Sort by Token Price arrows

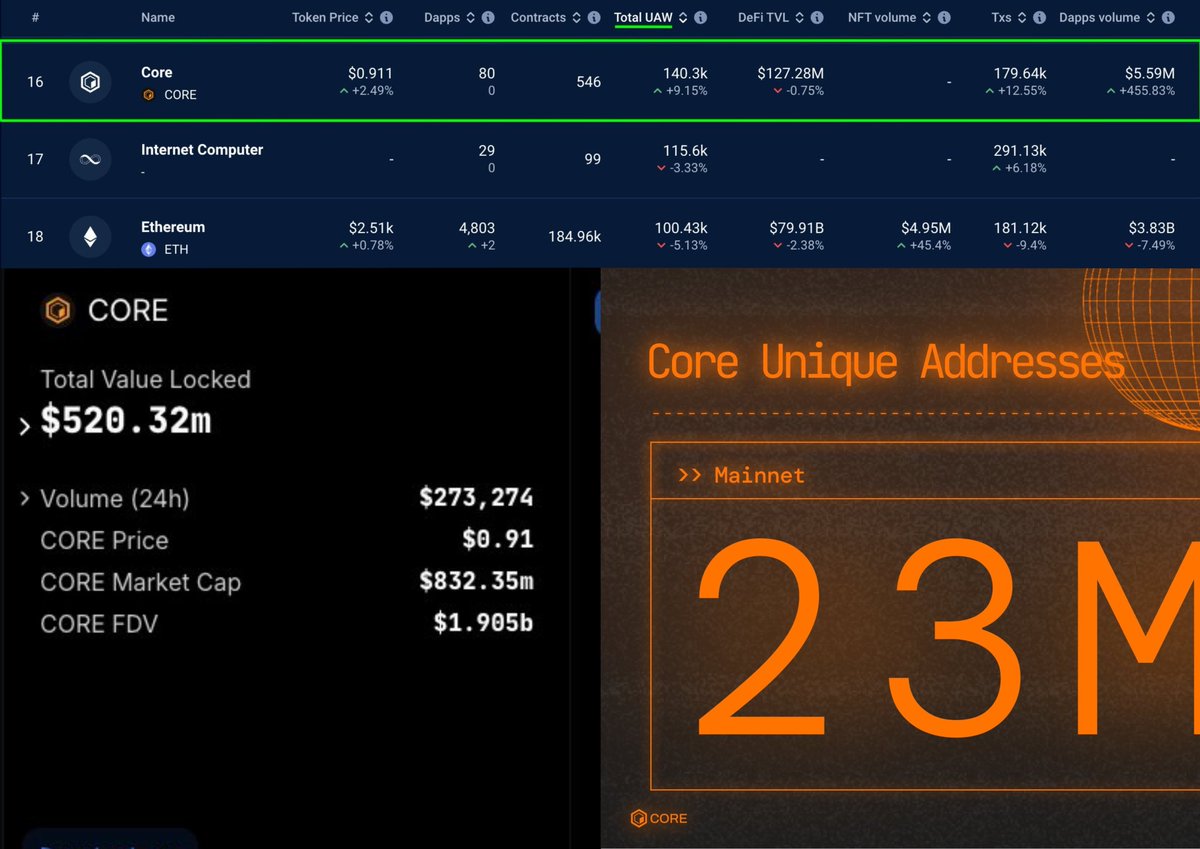pos(369,18)
